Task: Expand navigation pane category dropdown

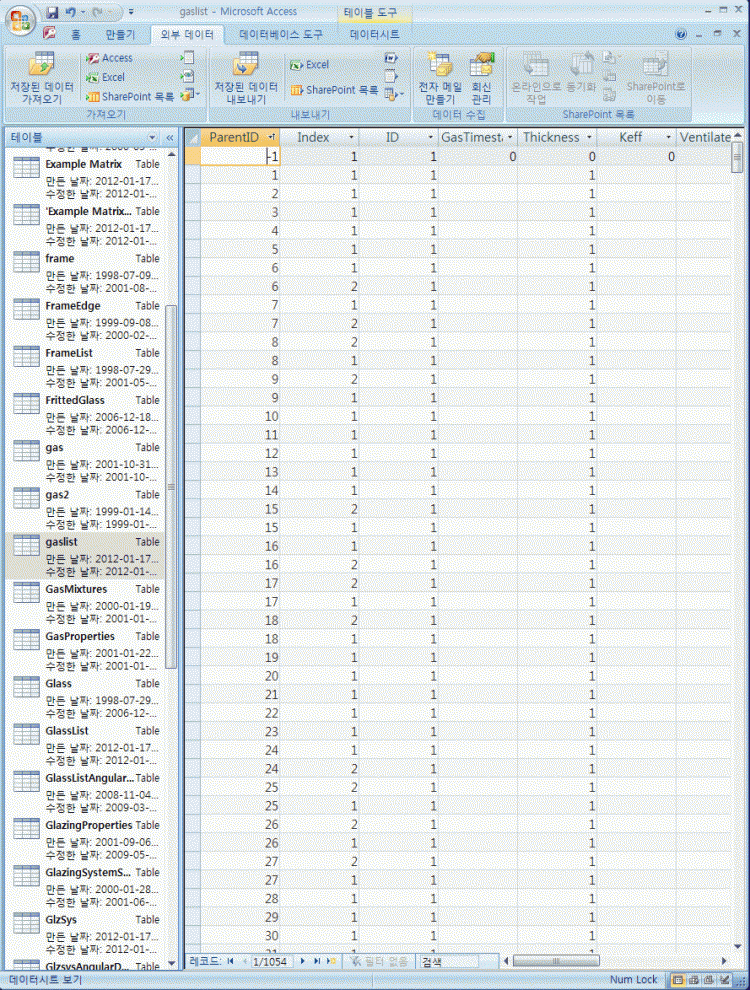Action: 152,137
